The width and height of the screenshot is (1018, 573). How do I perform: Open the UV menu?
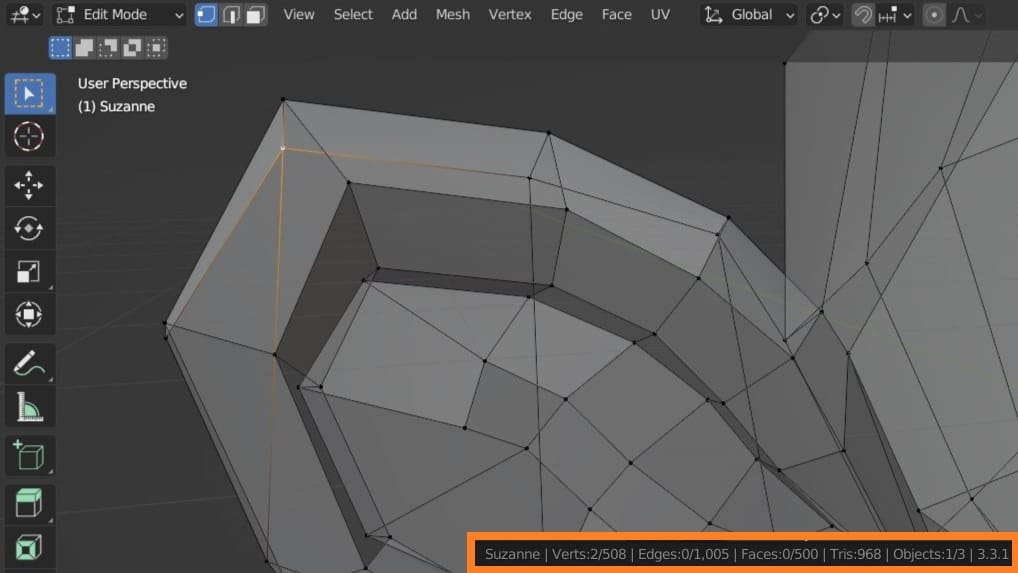tap(660, 14)
